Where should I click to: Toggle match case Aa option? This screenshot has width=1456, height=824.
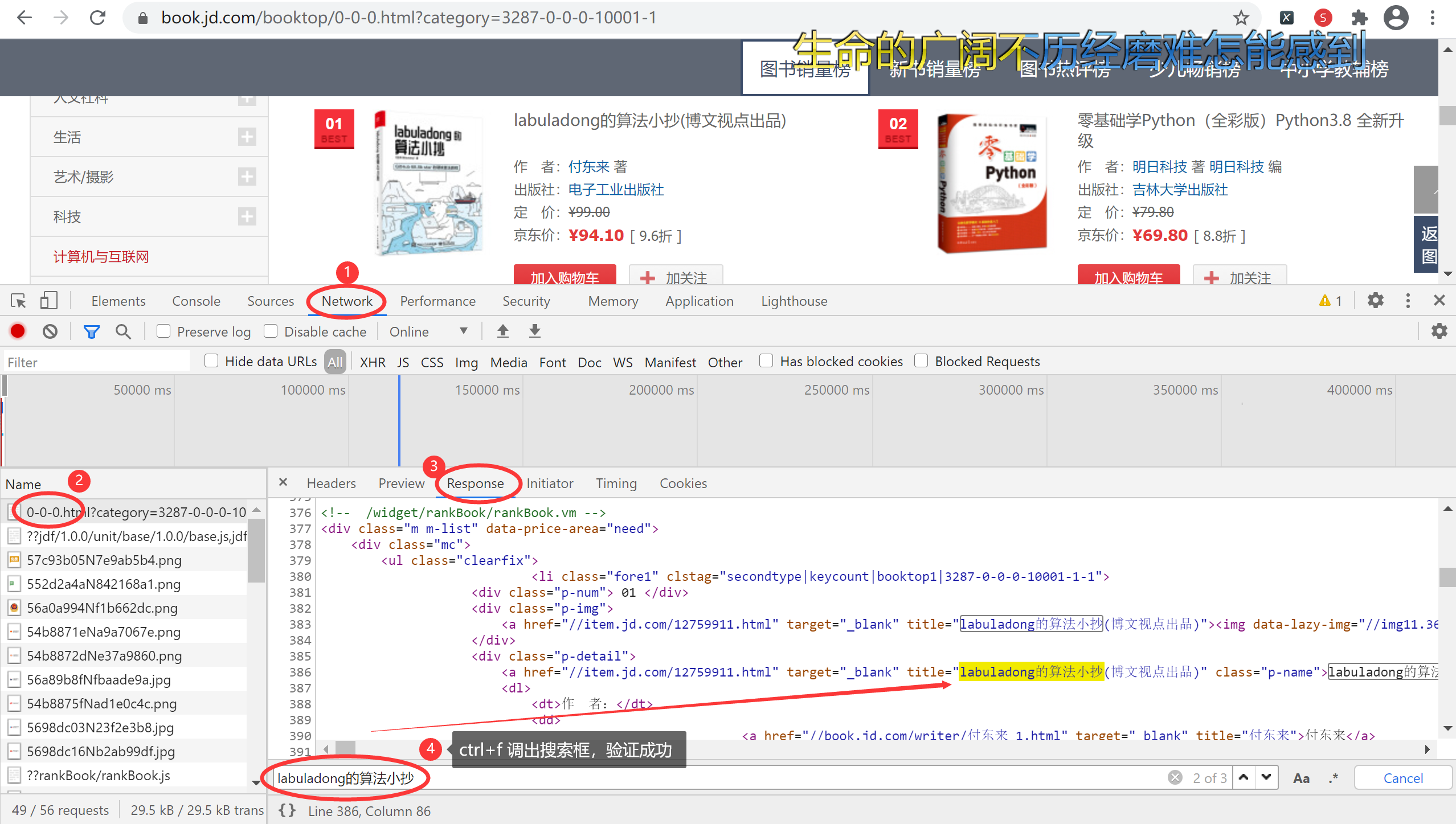(x=1301, y=778)
